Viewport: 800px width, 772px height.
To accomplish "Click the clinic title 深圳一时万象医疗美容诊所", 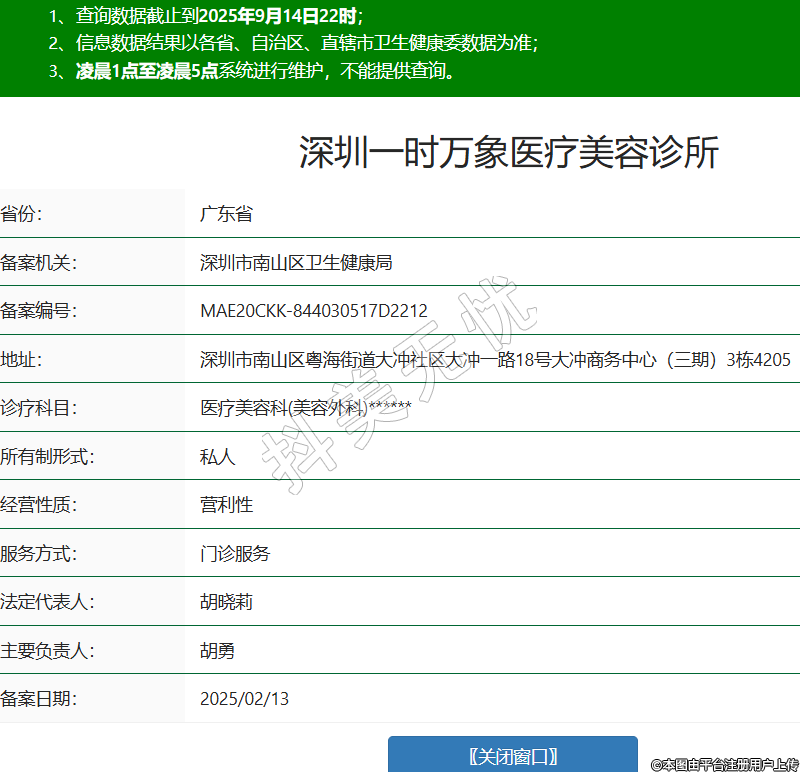I will [509, 153].
